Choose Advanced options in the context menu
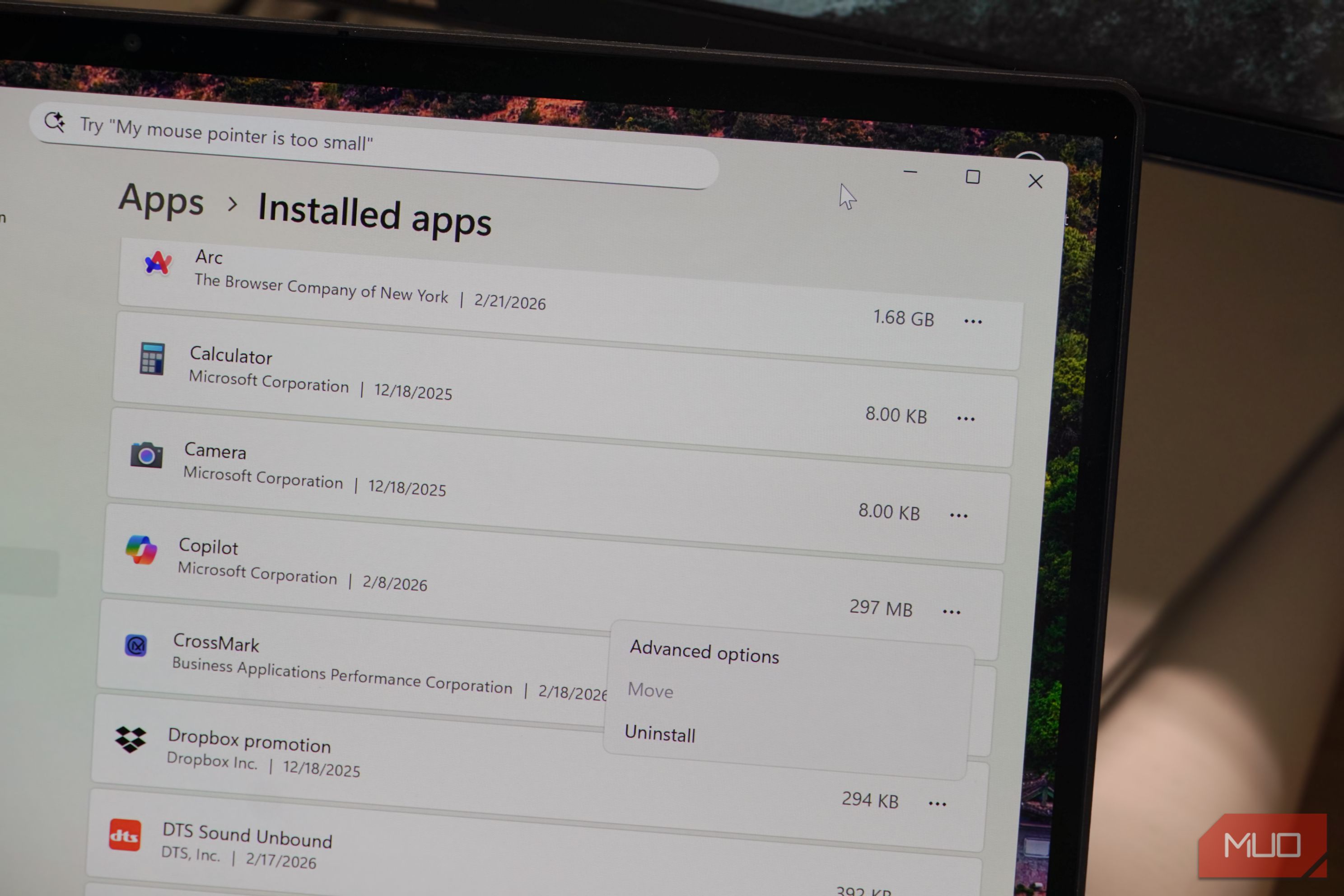 point(704,652)
